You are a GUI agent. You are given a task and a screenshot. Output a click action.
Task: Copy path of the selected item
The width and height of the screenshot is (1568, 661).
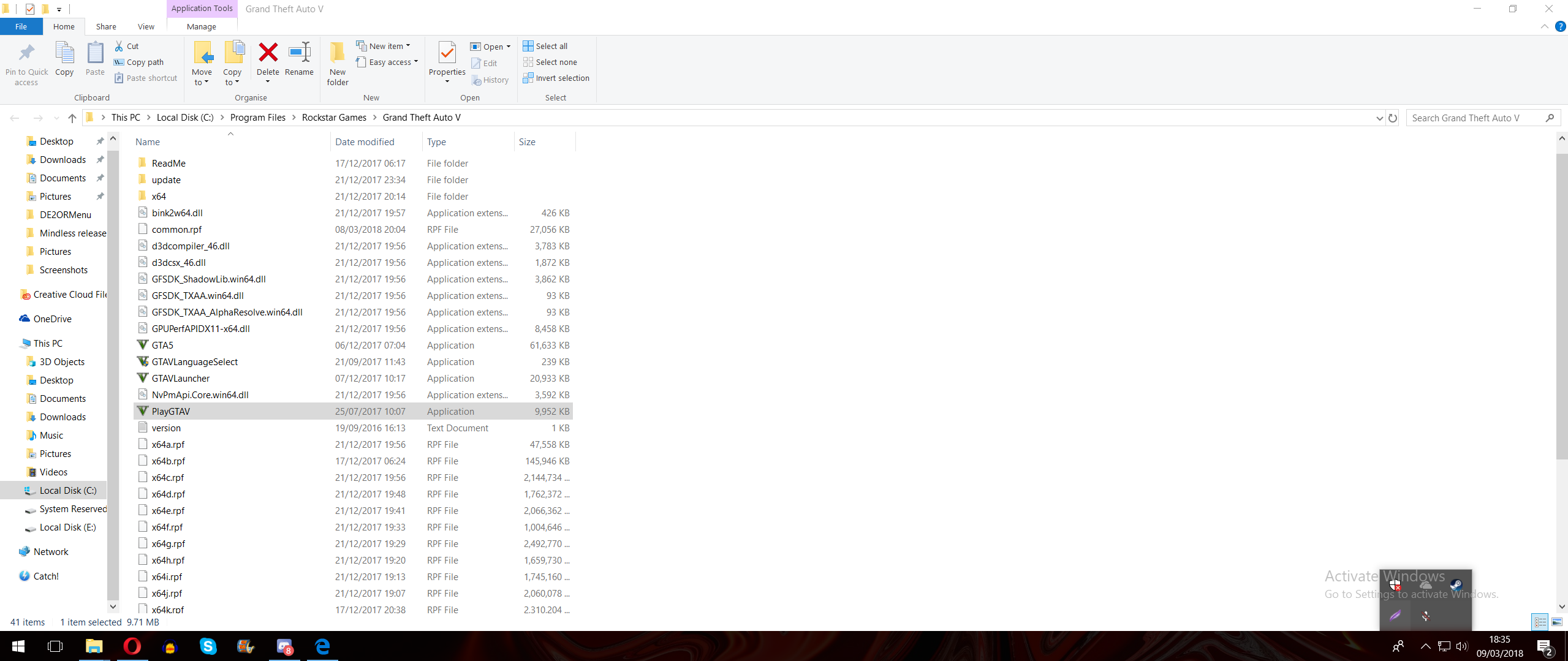139,62
